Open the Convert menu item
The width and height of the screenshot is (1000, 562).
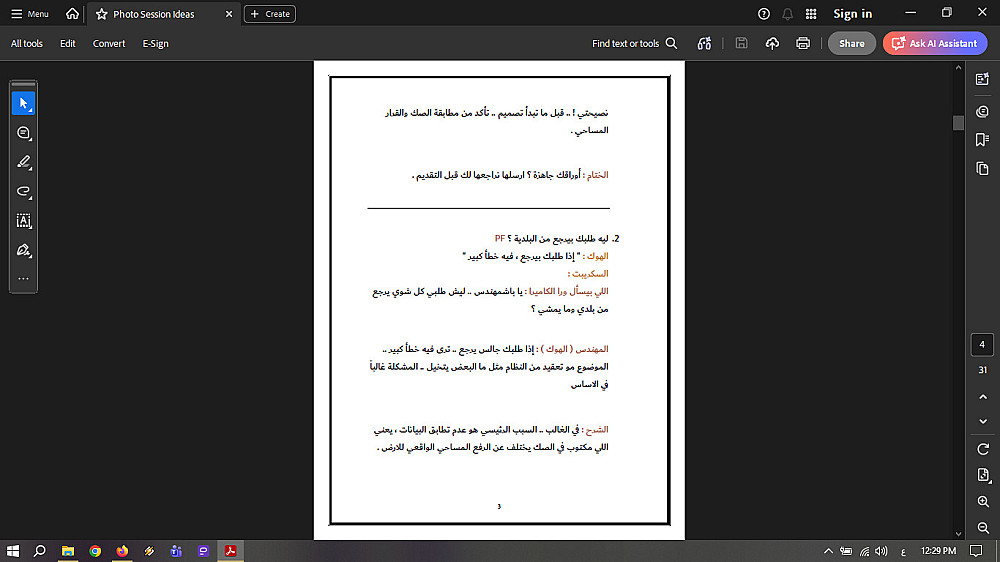pos(109,43)
